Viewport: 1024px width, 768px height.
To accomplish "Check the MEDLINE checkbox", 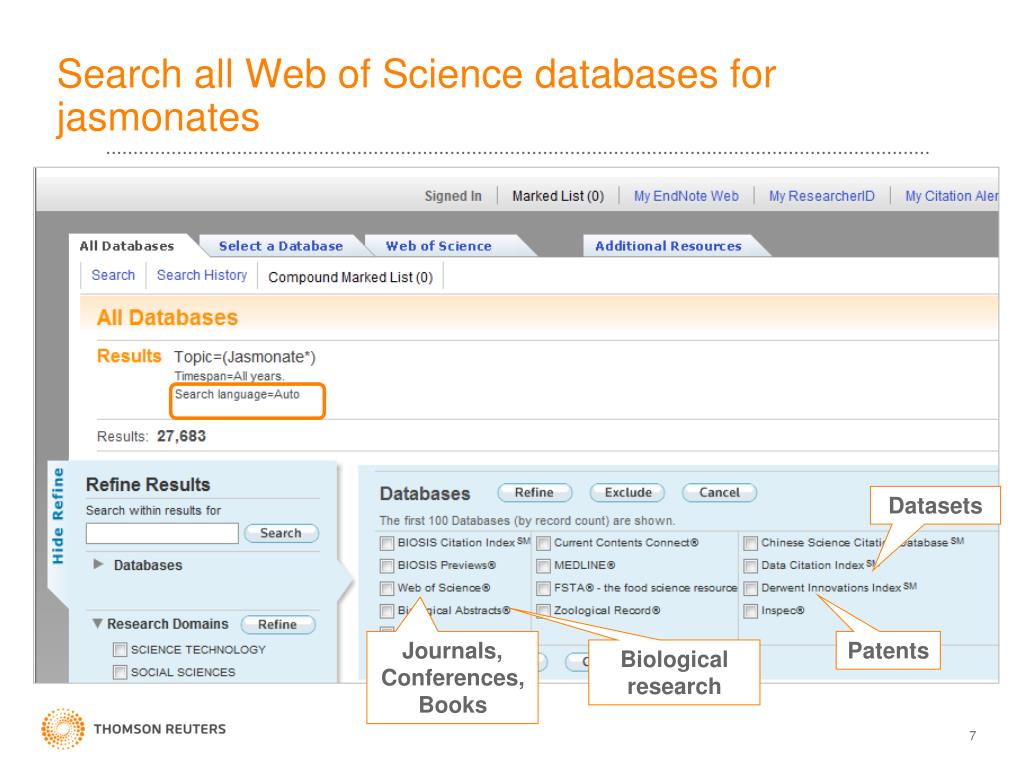I will tap(543, 566).
